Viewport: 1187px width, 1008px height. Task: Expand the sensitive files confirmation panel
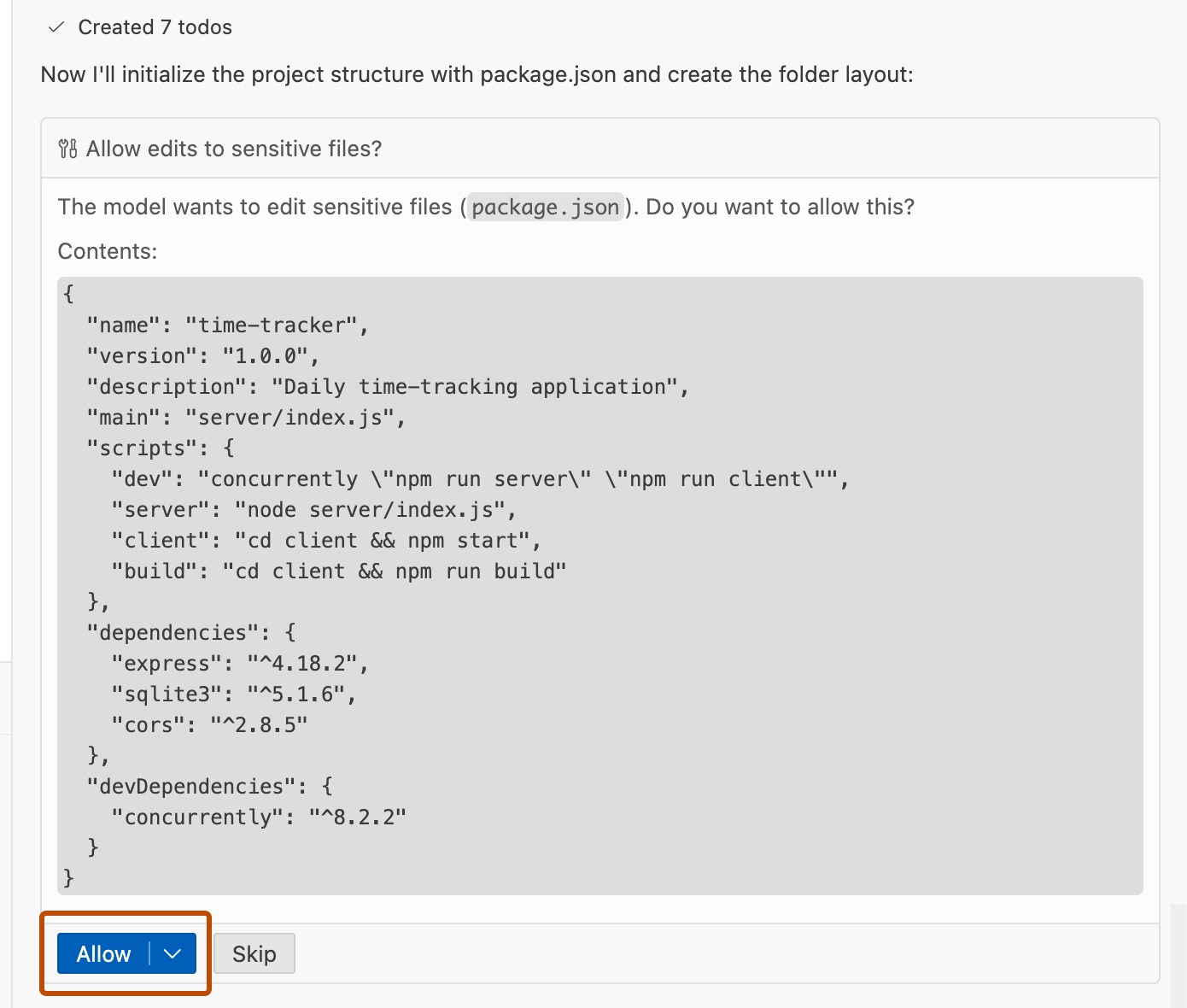pyautogui.click(x=231, y=148)
